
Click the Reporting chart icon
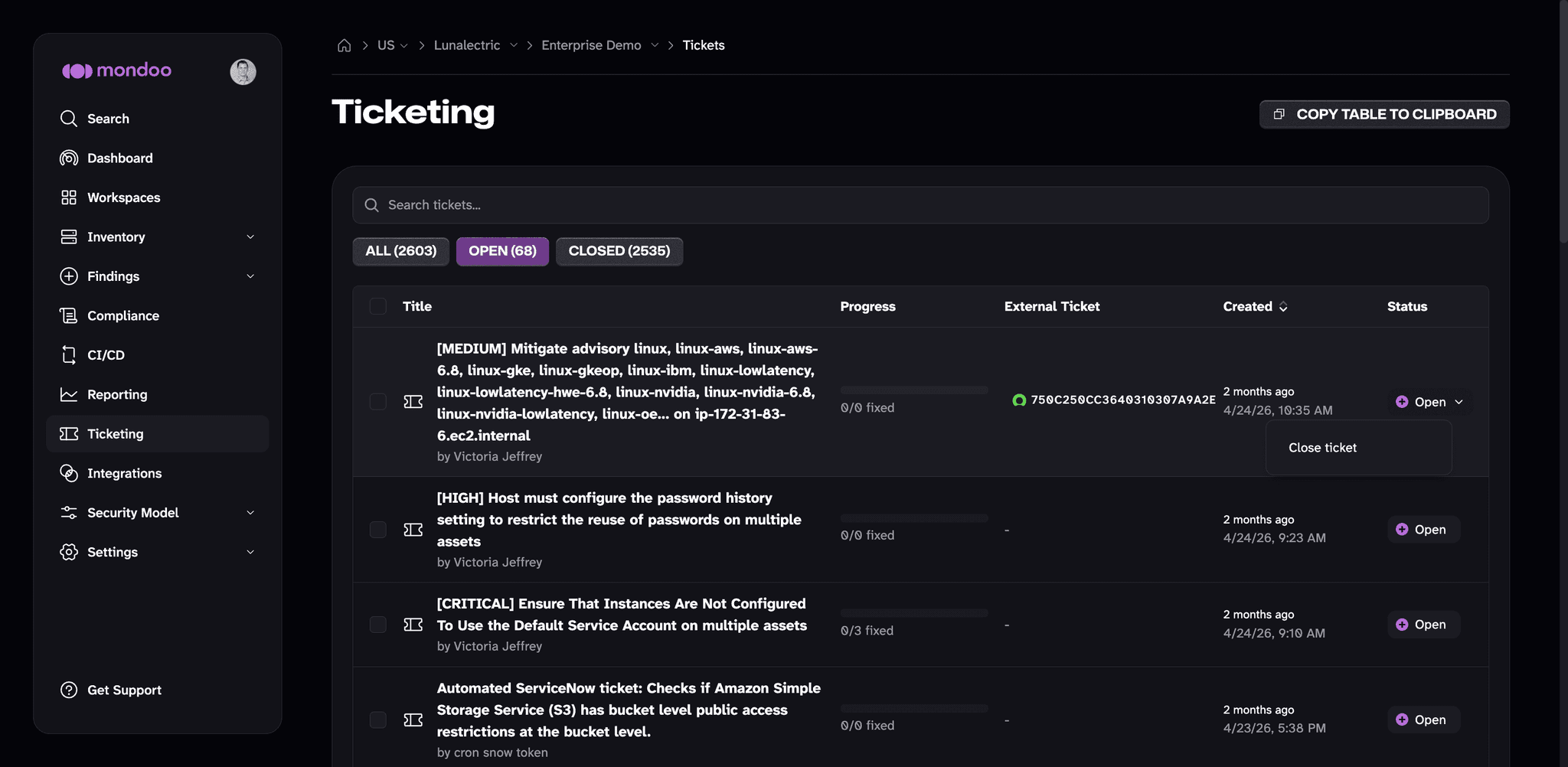(69, 394)
